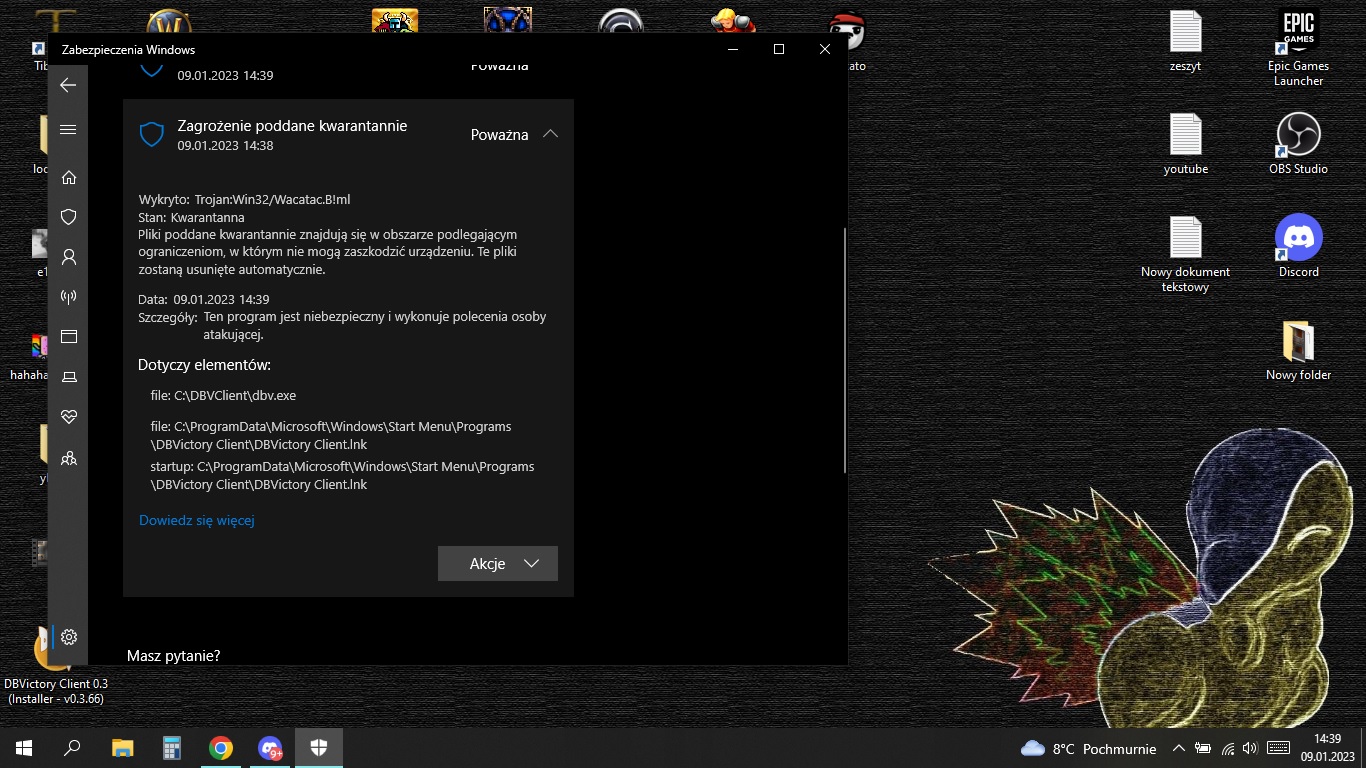Open Settings gear in sidebar

[68, 637]
